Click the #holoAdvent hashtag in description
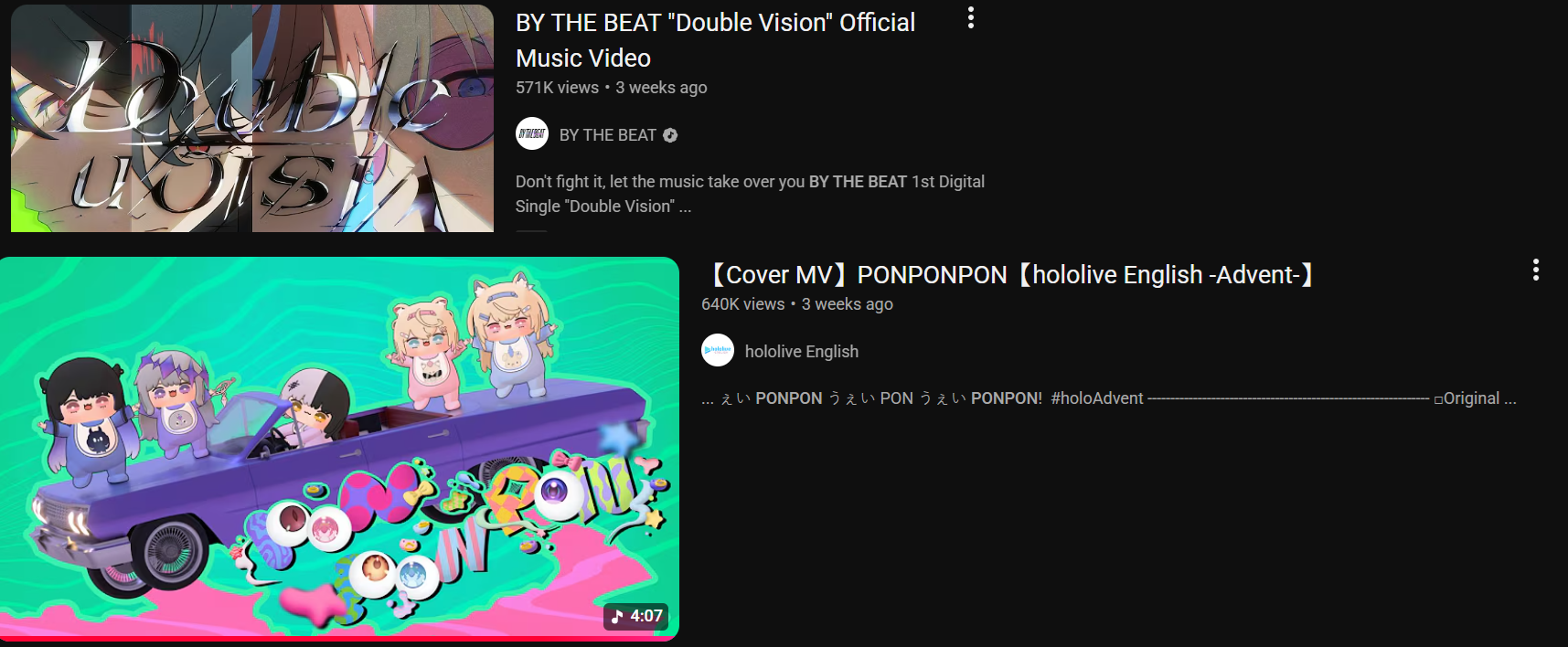1568x647 pixels. click(1097, 398)
